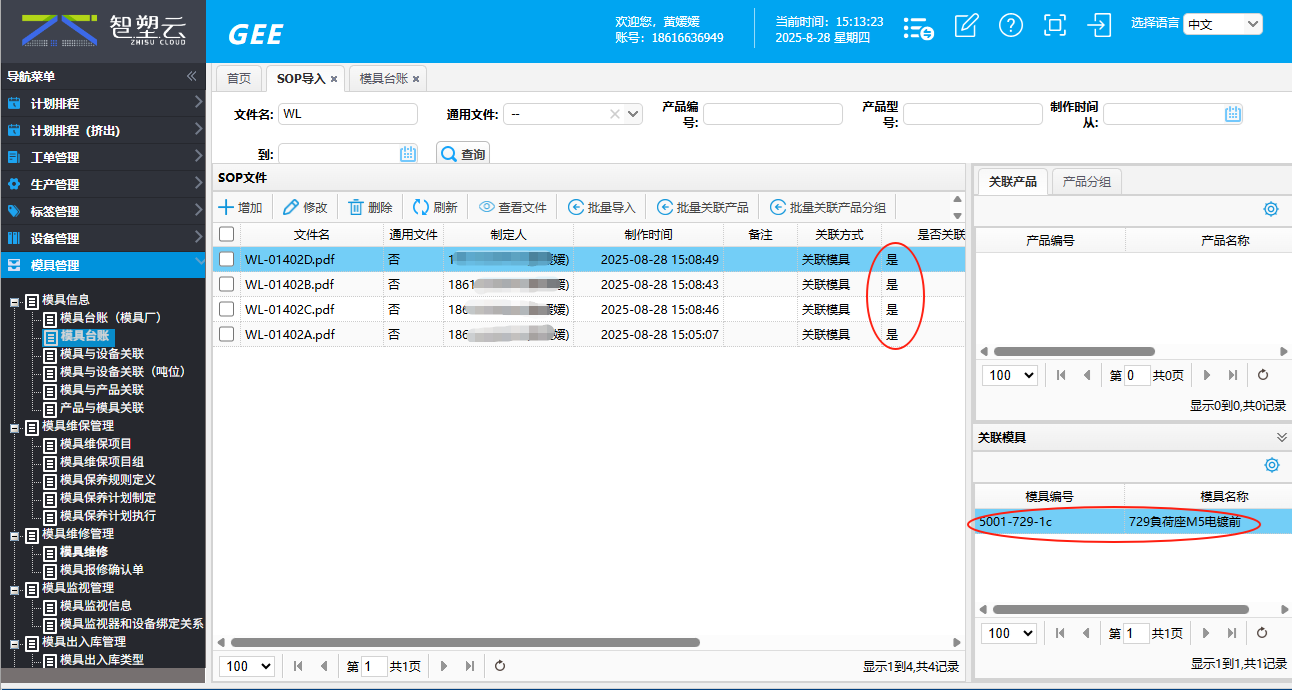
Task: Collapse the navigation menu sidebar arrows
Action: point(191,76)
